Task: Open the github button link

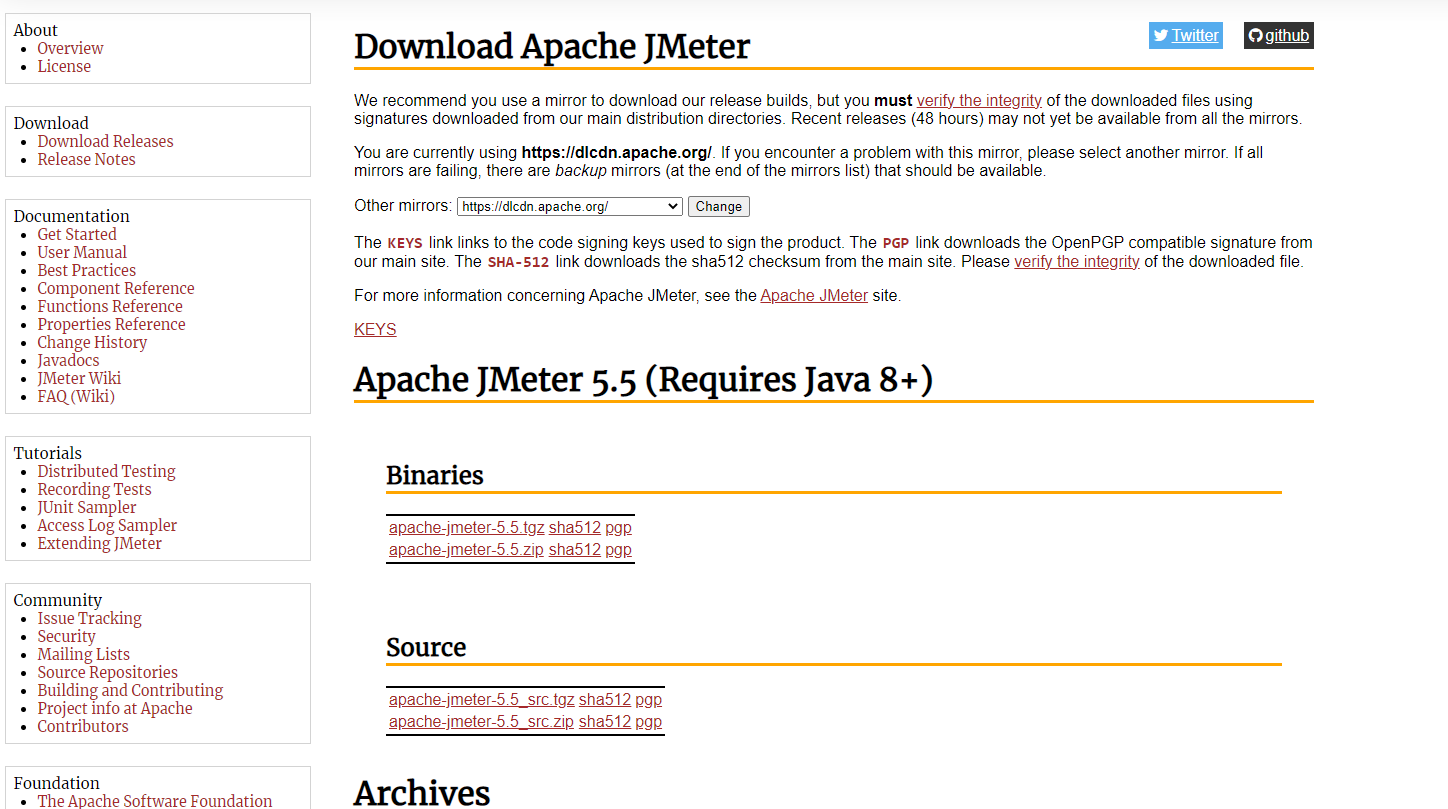Action: [1278, 35]
